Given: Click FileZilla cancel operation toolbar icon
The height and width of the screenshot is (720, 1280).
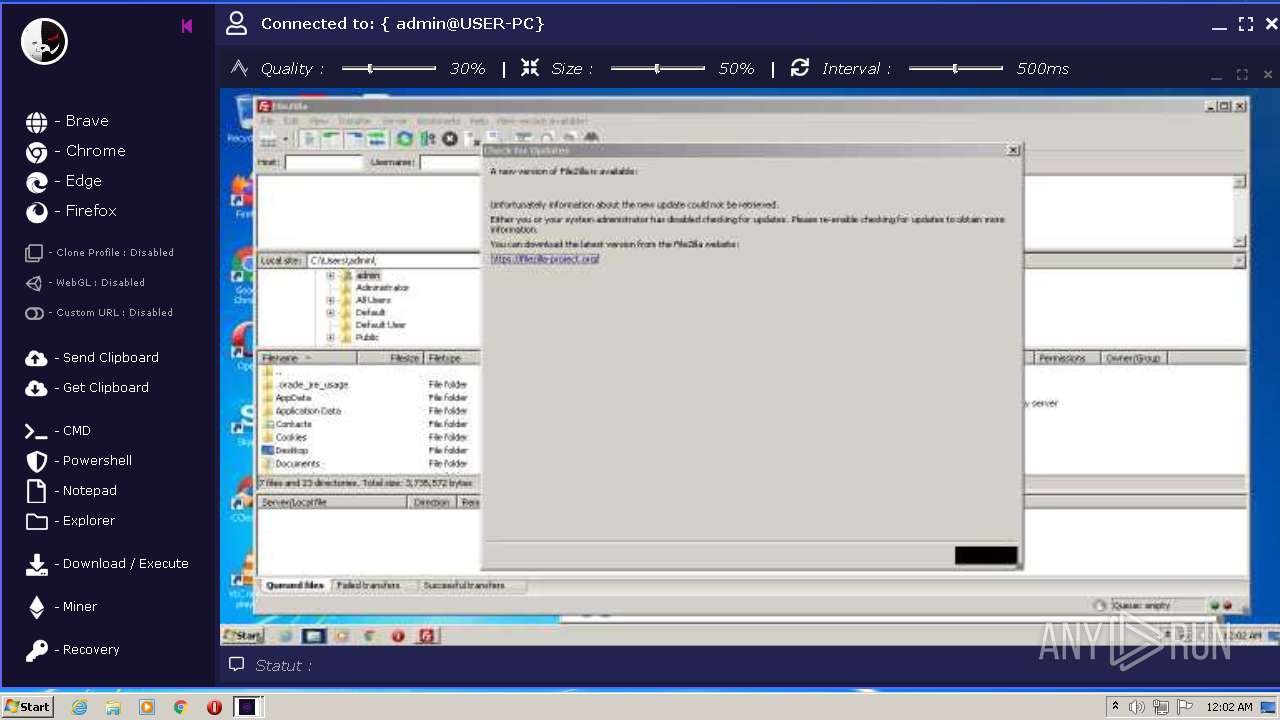Looking at the screenshot, I should click(450, 139).
